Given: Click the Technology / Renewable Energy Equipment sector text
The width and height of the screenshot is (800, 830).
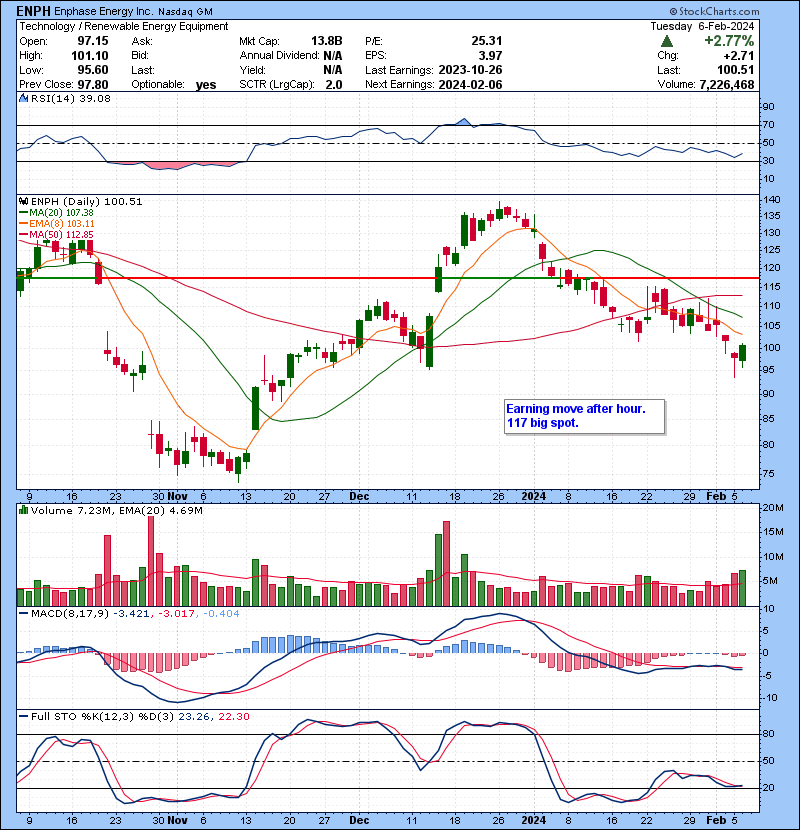Looking at the screenshot, I should coord(122,26).
